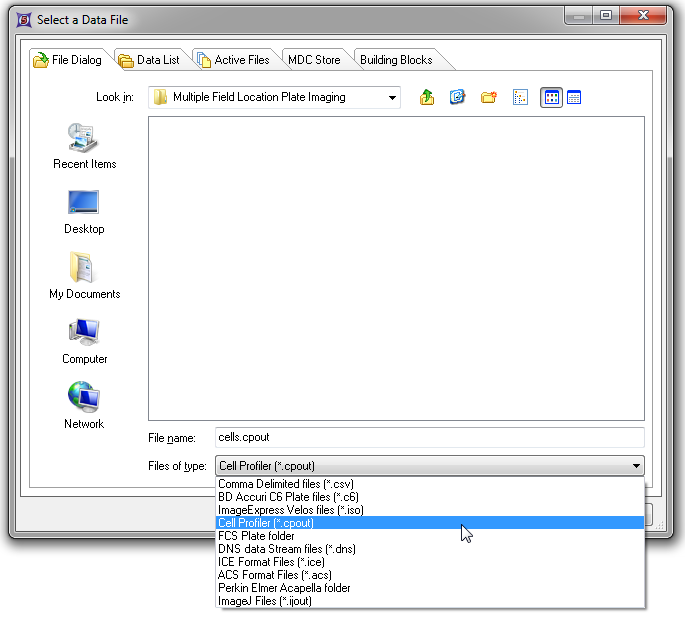
Task: Expand the Look in folder dropdown
Action: 392,97
